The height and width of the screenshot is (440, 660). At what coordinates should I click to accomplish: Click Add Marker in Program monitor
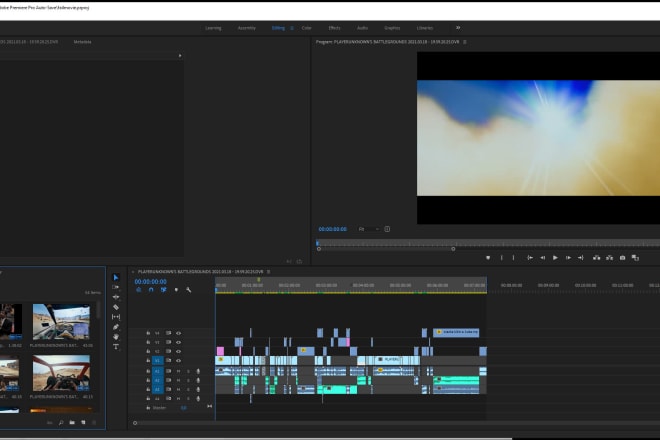pyautogui.click(x=488, y=258)
